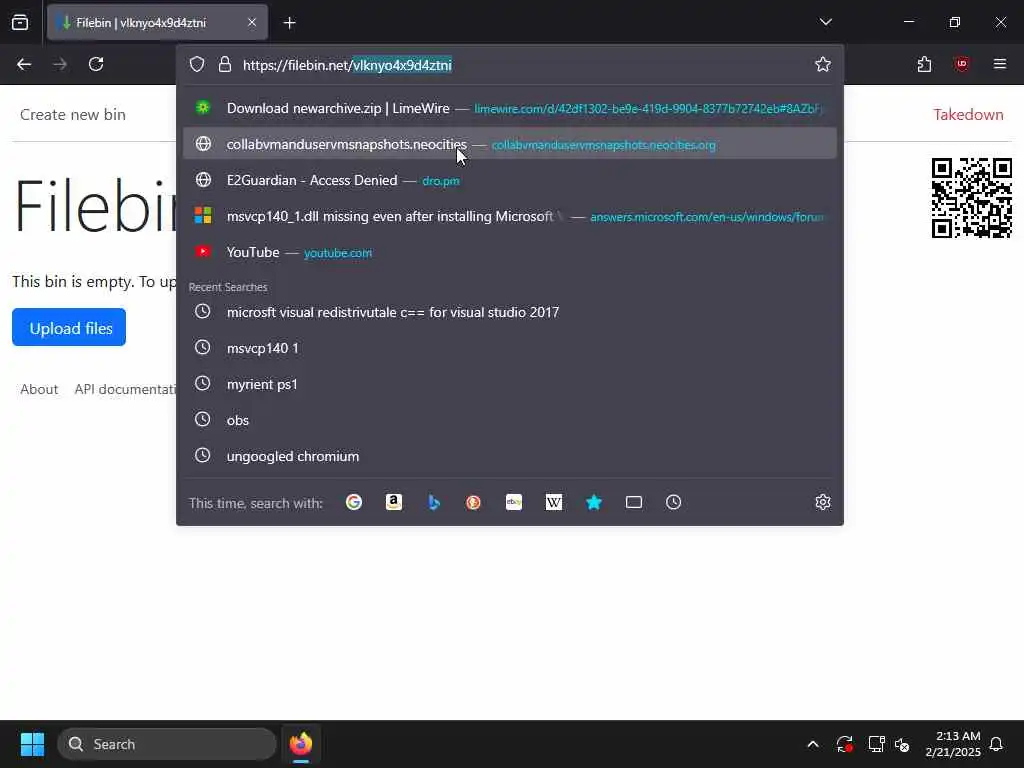Close the Filebin tab
1024x768 pixels.
[x=251, y=22]
